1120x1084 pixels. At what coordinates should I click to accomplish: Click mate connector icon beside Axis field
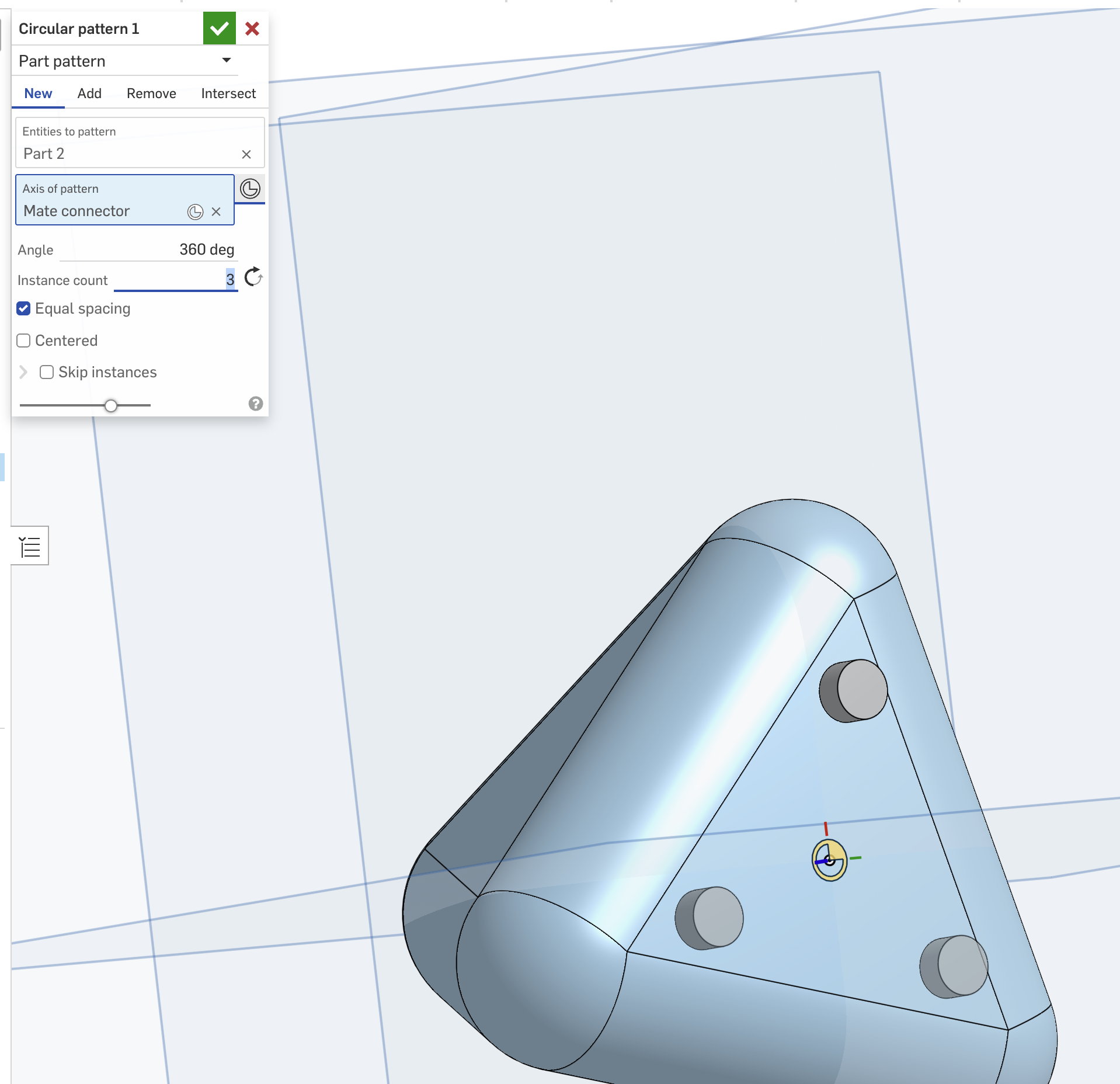point(250,189)
